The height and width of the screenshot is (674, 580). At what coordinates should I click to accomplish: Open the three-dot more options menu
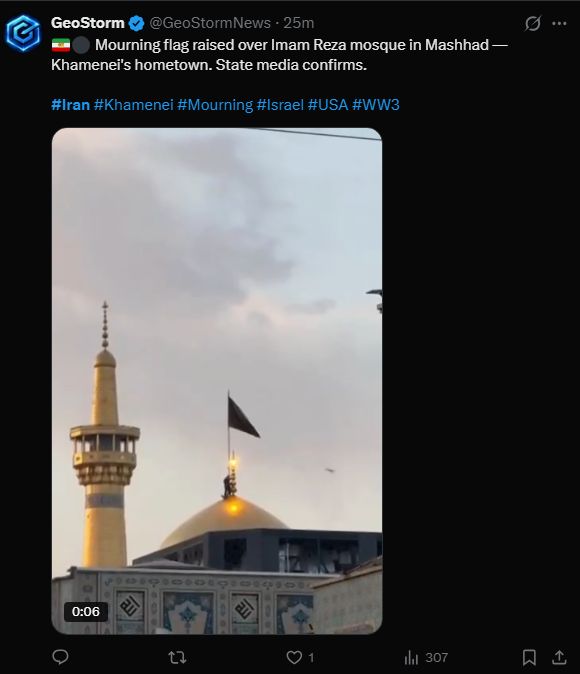point(559,23)
